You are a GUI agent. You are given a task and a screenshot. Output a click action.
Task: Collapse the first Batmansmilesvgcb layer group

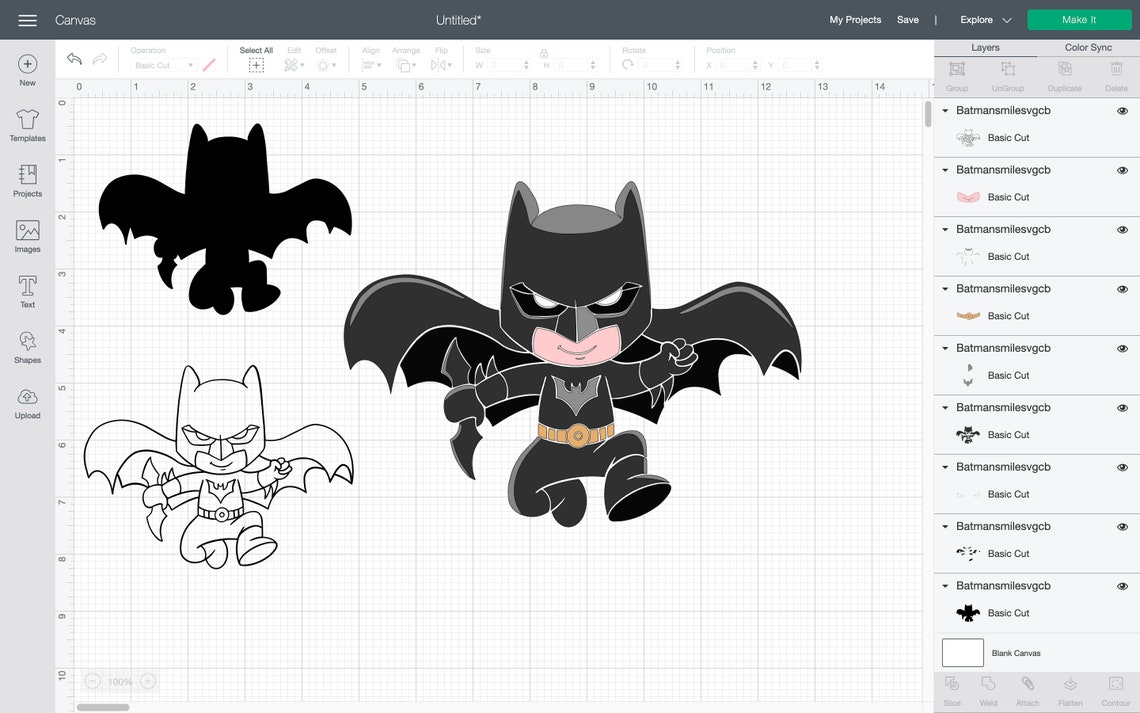pyautogui.click(x=944, y=110)
